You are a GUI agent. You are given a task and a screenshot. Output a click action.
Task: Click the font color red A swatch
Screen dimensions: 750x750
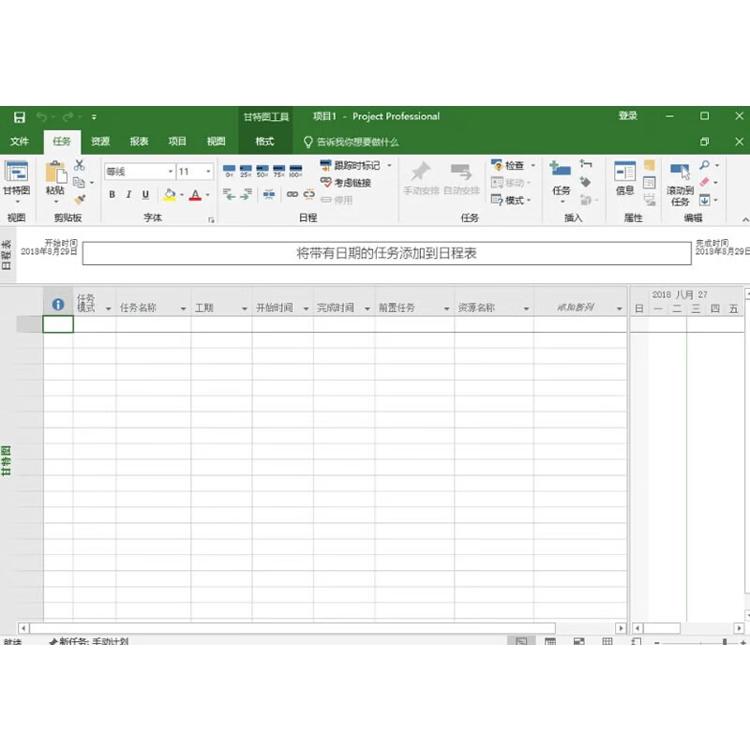[195, 195]
